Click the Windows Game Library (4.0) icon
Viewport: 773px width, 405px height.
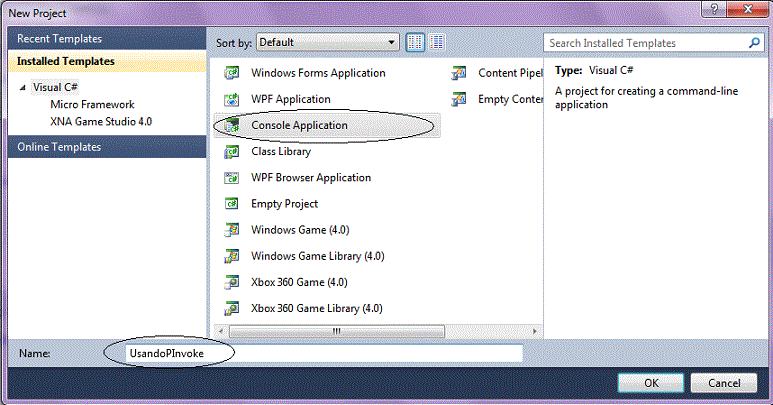(x=232, y=256)
